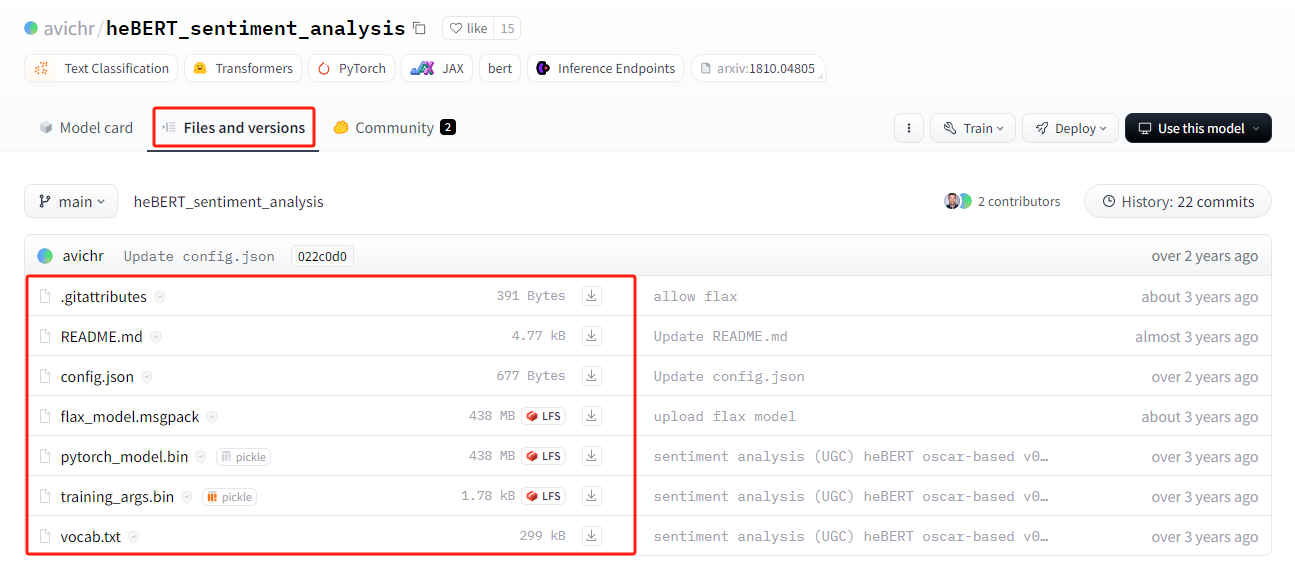The height and width of the screenshot is (581, 1295).
Task: Download README.md with its download icon
Action: click(592, 336)
